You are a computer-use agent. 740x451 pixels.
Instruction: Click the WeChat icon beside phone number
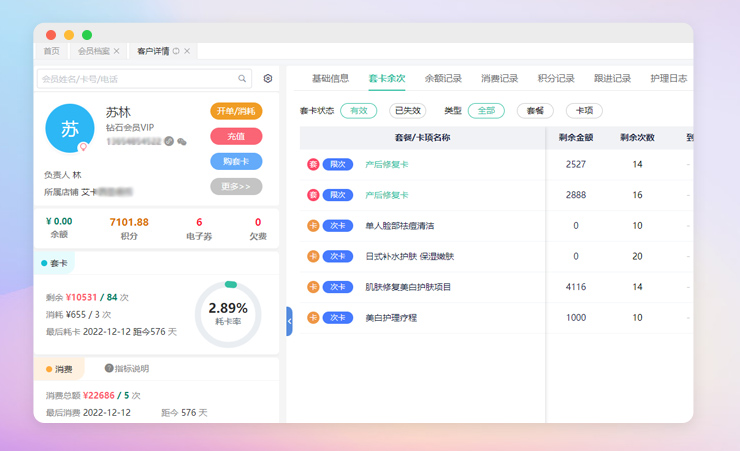(182, 142)
